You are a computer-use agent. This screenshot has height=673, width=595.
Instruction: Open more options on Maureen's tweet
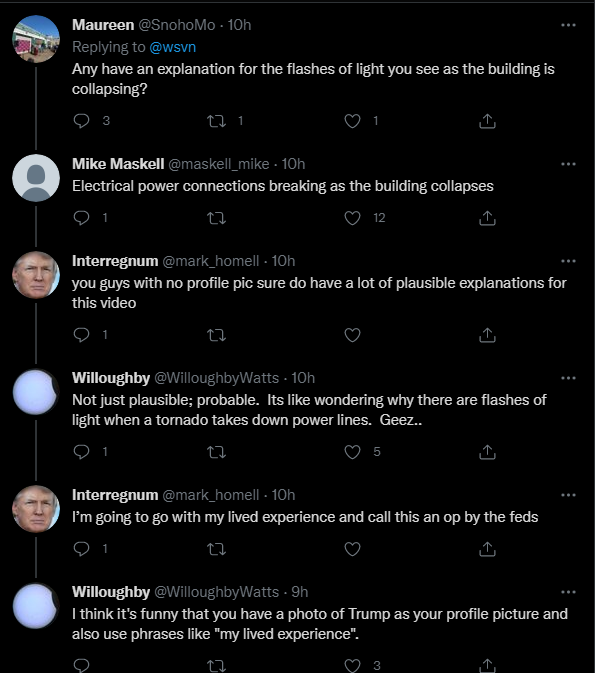(x=568, y=25)
